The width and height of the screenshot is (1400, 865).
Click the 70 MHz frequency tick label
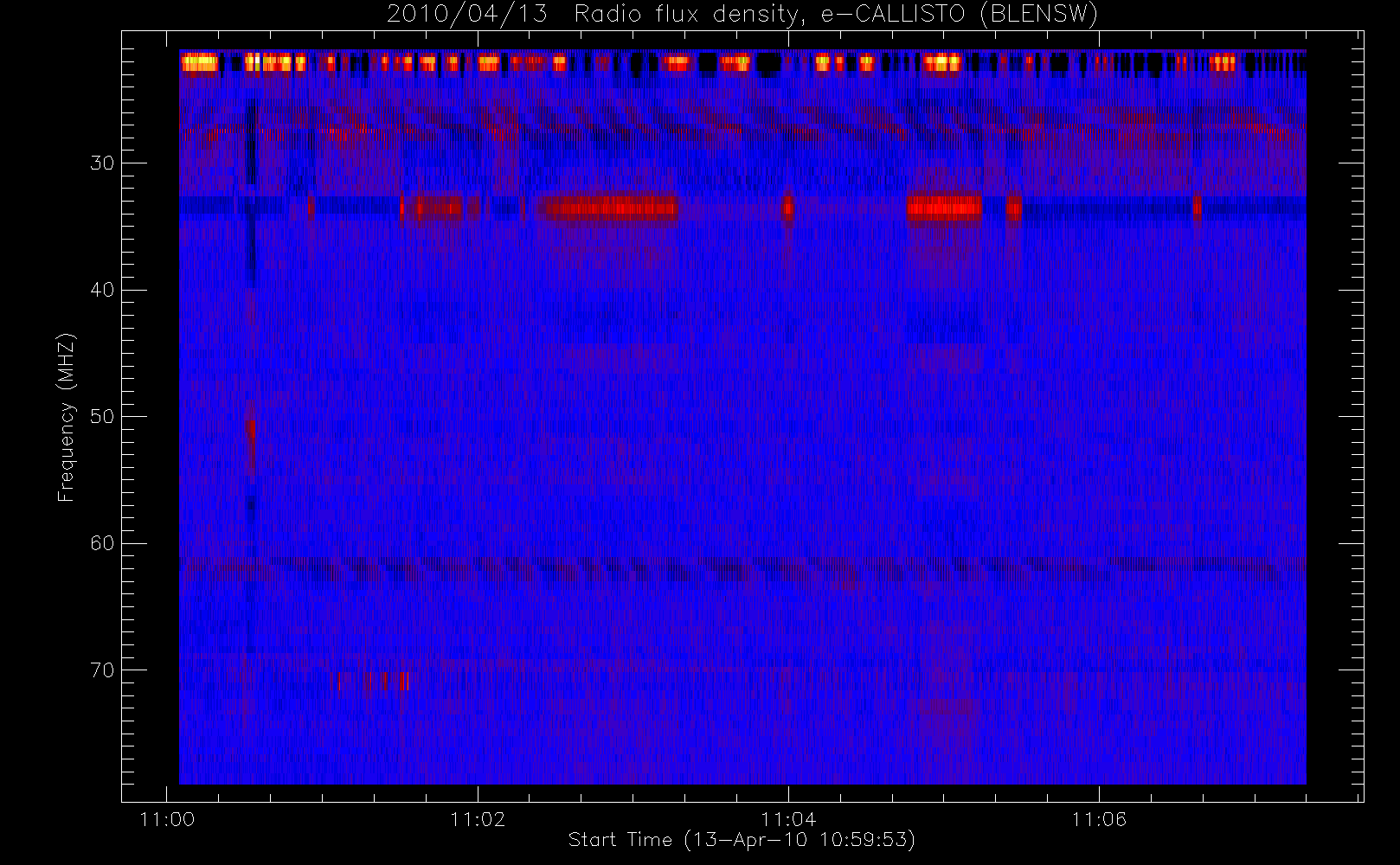tap(102, 670)
